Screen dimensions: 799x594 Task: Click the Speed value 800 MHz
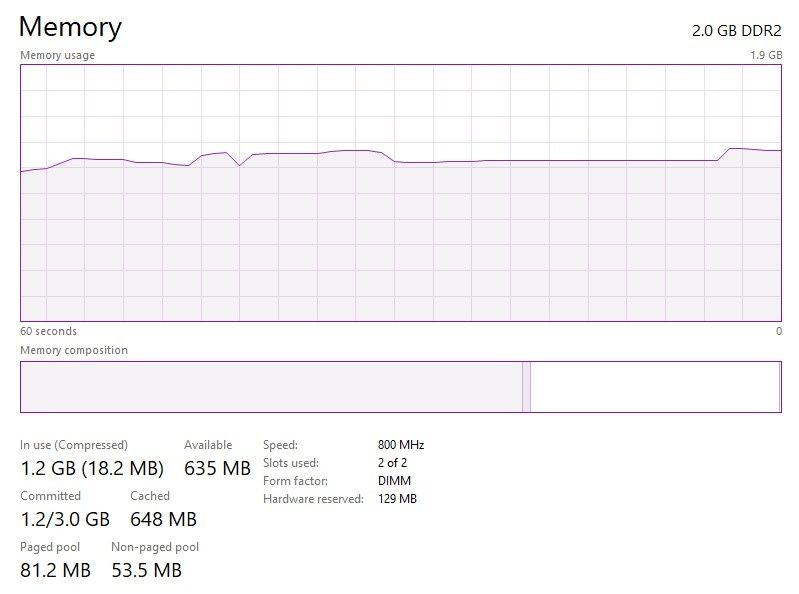pos(401,445)
